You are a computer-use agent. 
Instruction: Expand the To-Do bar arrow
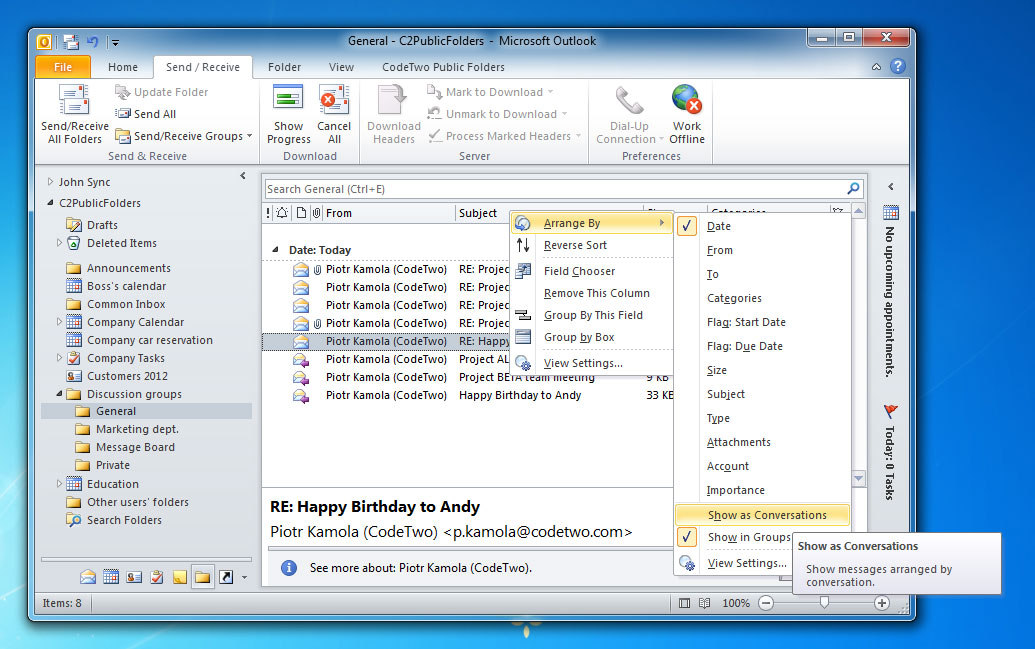pyautogui.click(x=890, y=186)
